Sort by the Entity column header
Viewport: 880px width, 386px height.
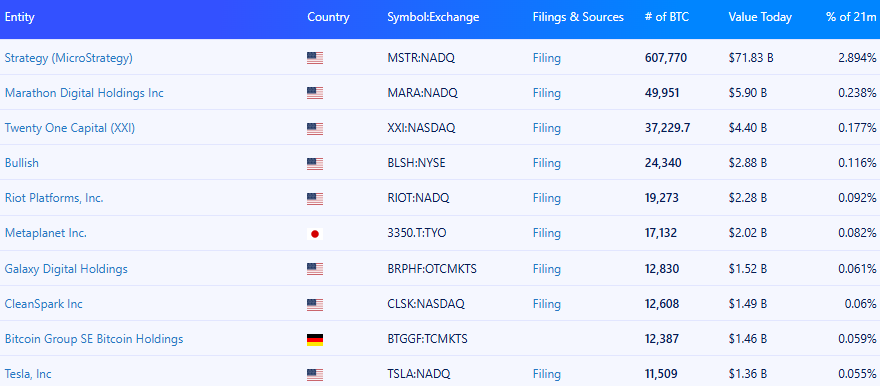20,17
